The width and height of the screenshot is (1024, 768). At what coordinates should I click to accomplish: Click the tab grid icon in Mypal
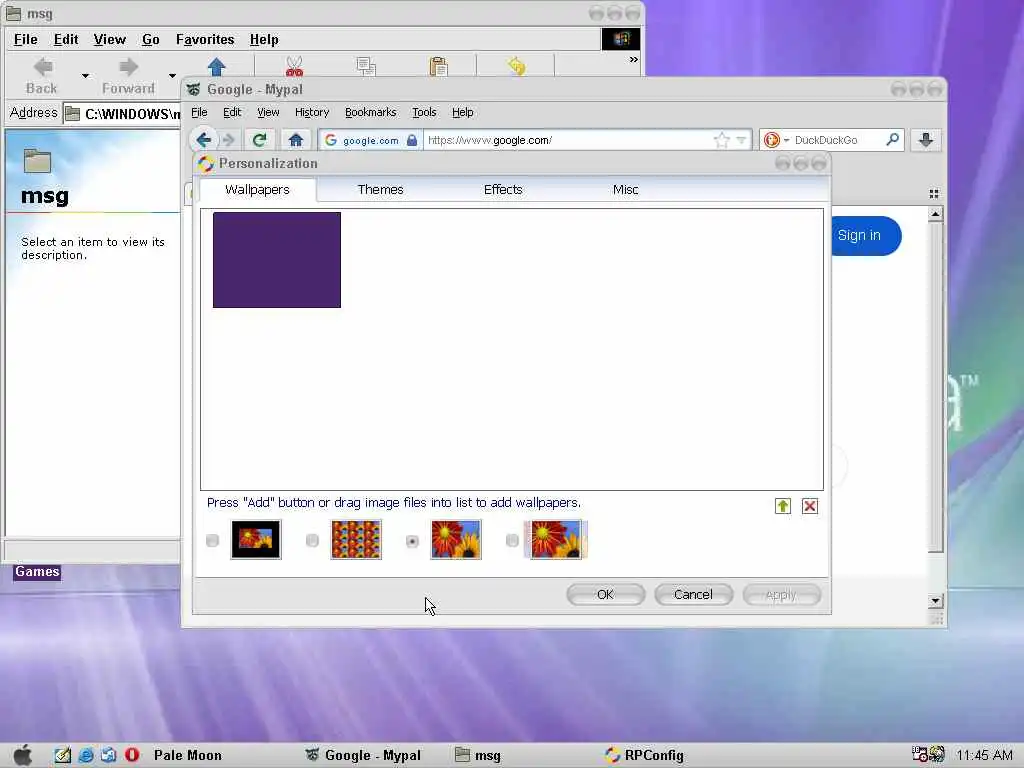click(934, 193)
